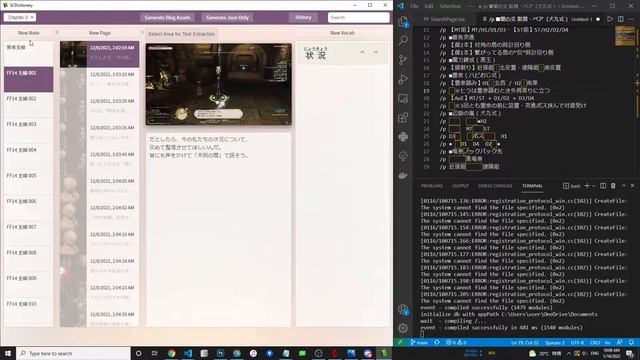Click Select Area for Text Extraction
The width and height of the screenshot is (640, 360).
182,34
